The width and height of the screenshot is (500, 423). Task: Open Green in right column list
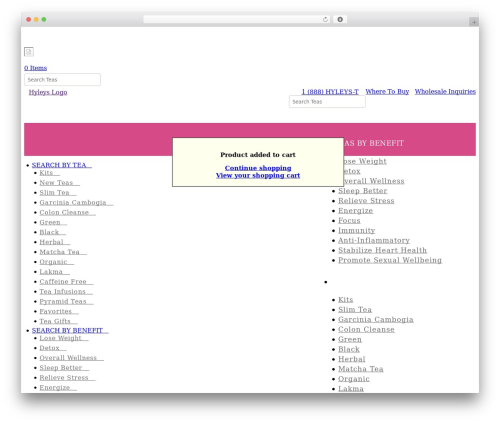coord(350,339)
